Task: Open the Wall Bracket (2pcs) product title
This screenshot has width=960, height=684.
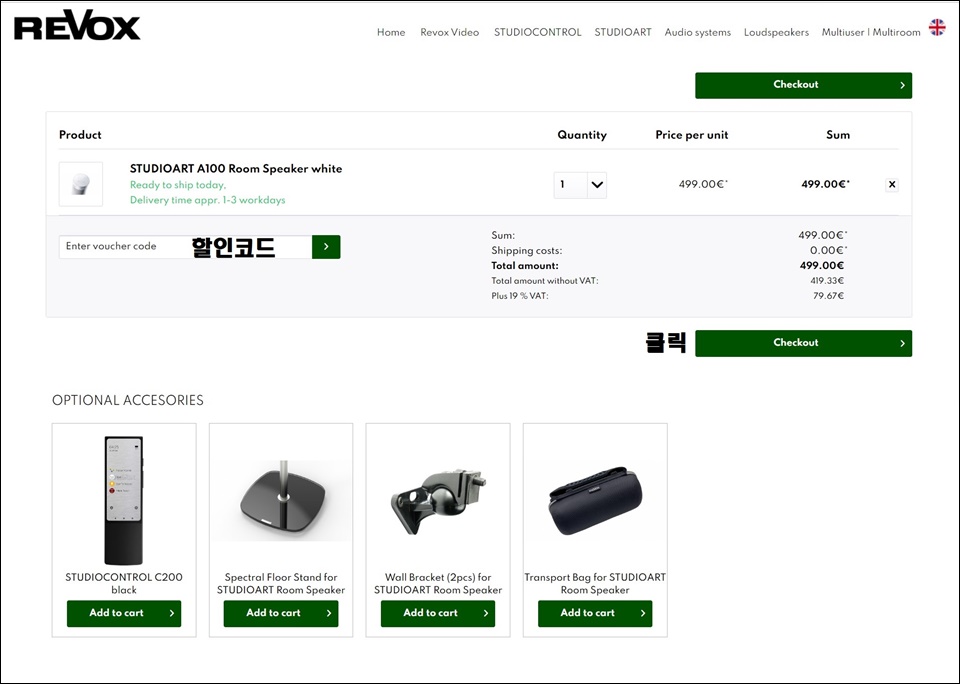Action: tap(438, 584)
